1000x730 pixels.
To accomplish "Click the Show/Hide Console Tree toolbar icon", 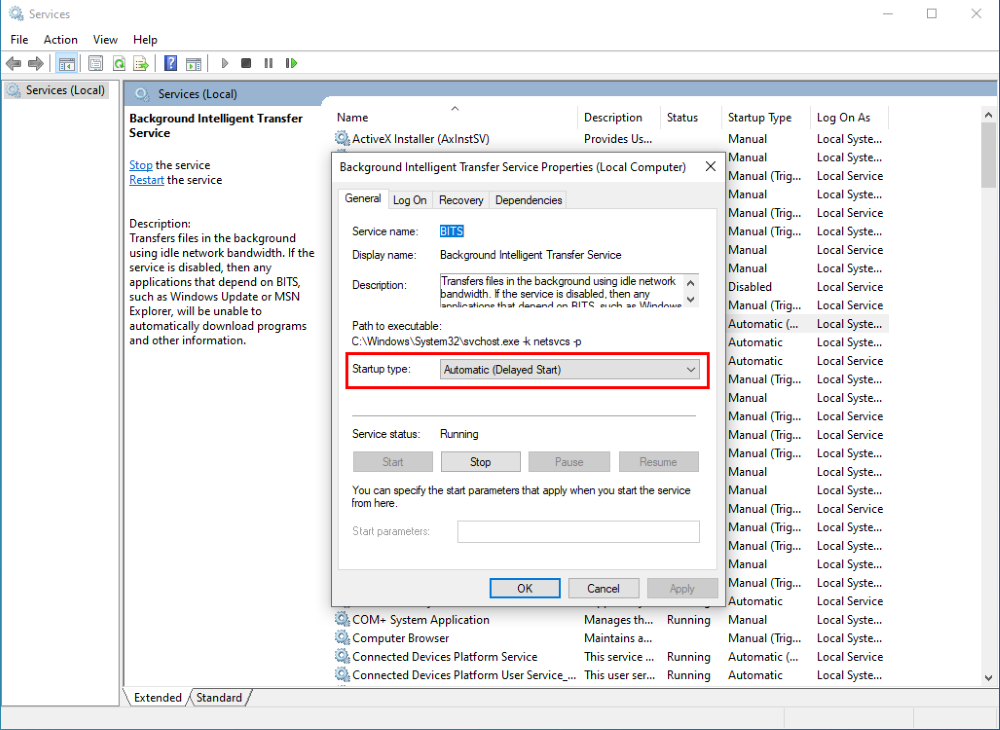I will tap(66, 63).
